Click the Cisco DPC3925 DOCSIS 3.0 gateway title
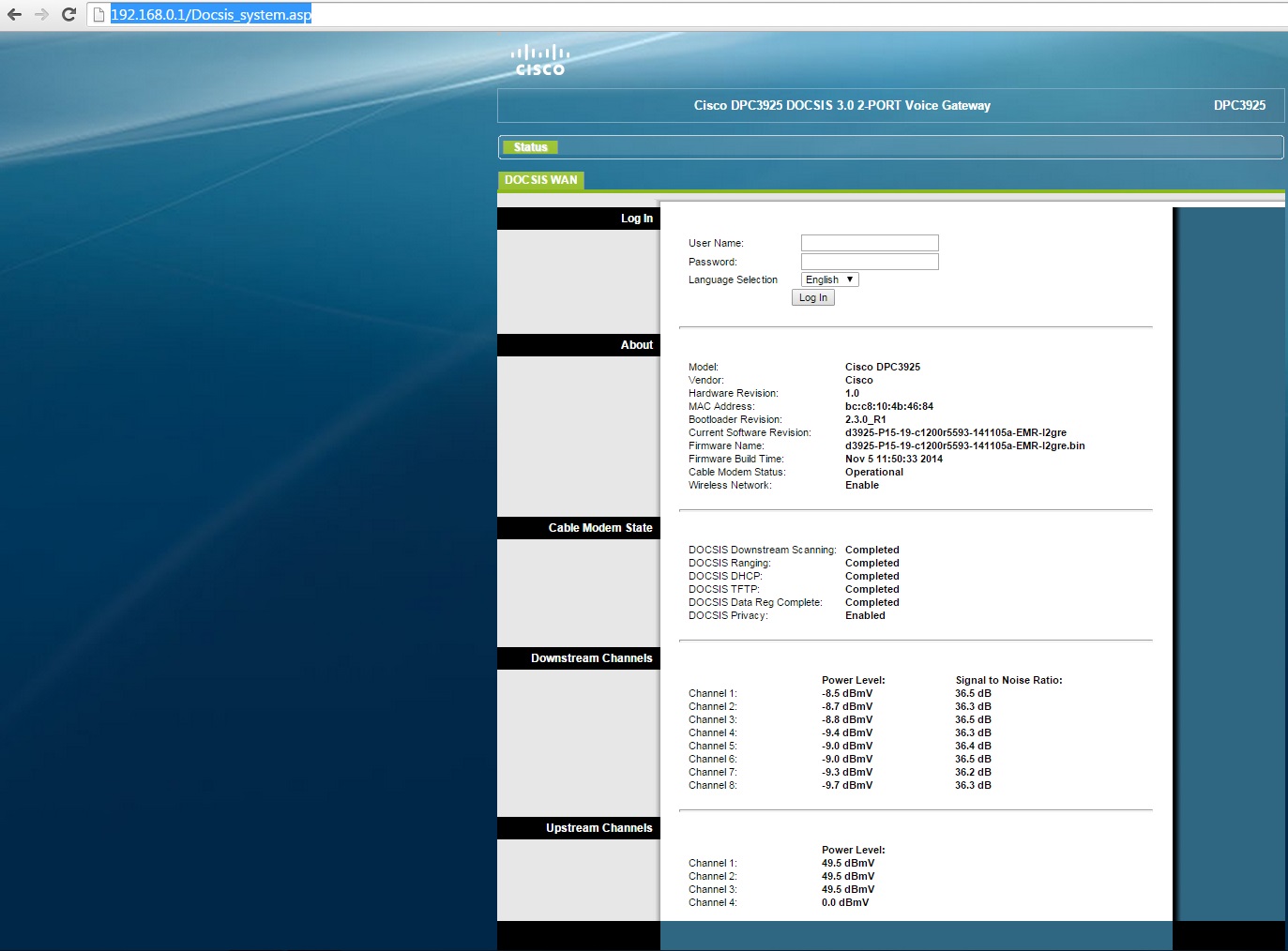The image size is (1288, 951). 841,105
